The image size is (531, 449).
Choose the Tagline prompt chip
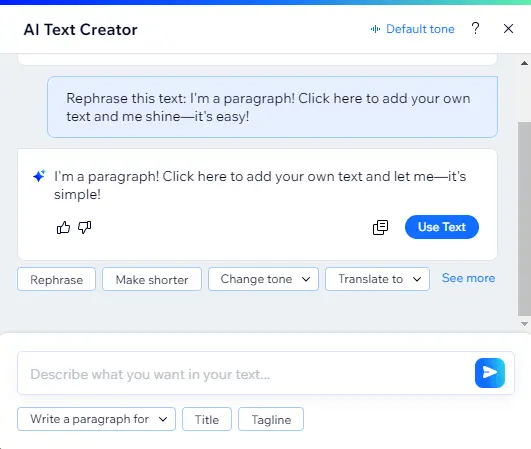tap(271, 419)
